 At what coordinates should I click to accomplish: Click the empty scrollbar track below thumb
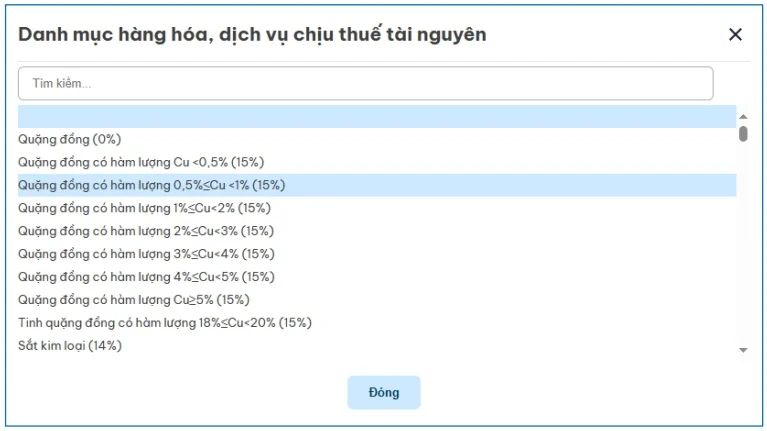point(743,250)
